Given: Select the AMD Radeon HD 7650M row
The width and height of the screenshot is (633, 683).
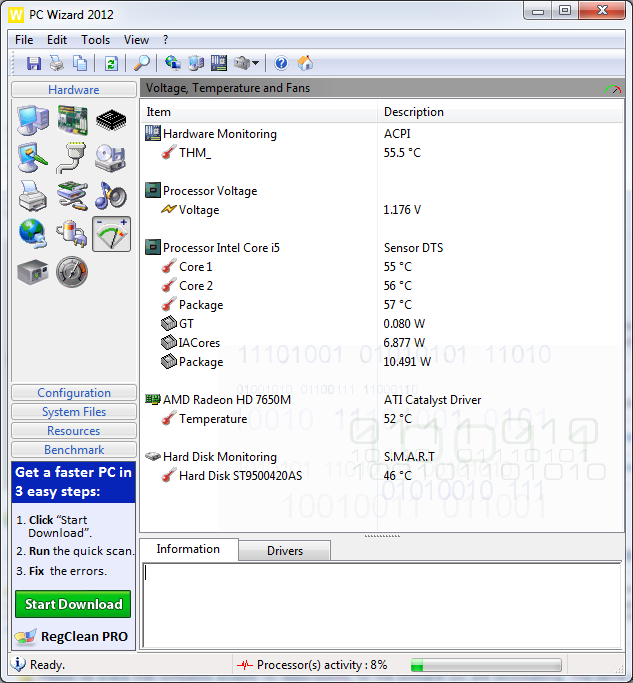Looking at the screenshot, I should point(383,400).
